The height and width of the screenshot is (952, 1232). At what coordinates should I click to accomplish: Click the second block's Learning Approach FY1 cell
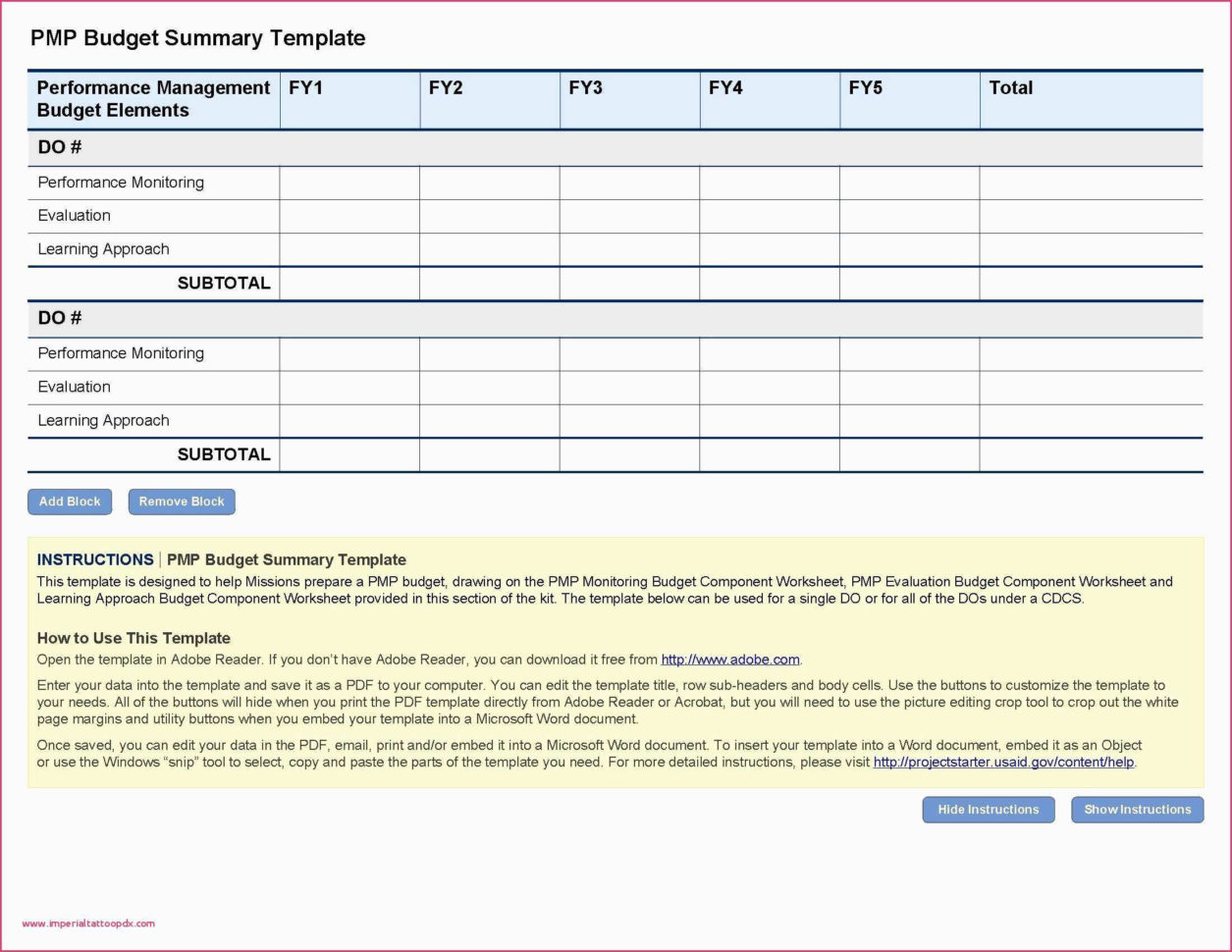[x=348, y=420]
